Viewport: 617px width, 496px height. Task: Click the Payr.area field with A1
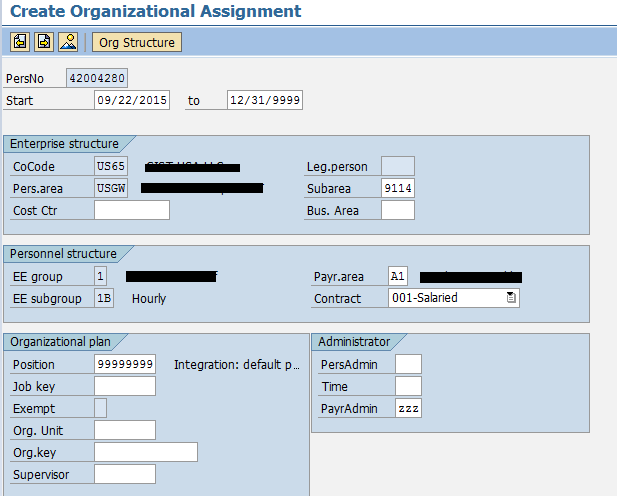(398, 276)
